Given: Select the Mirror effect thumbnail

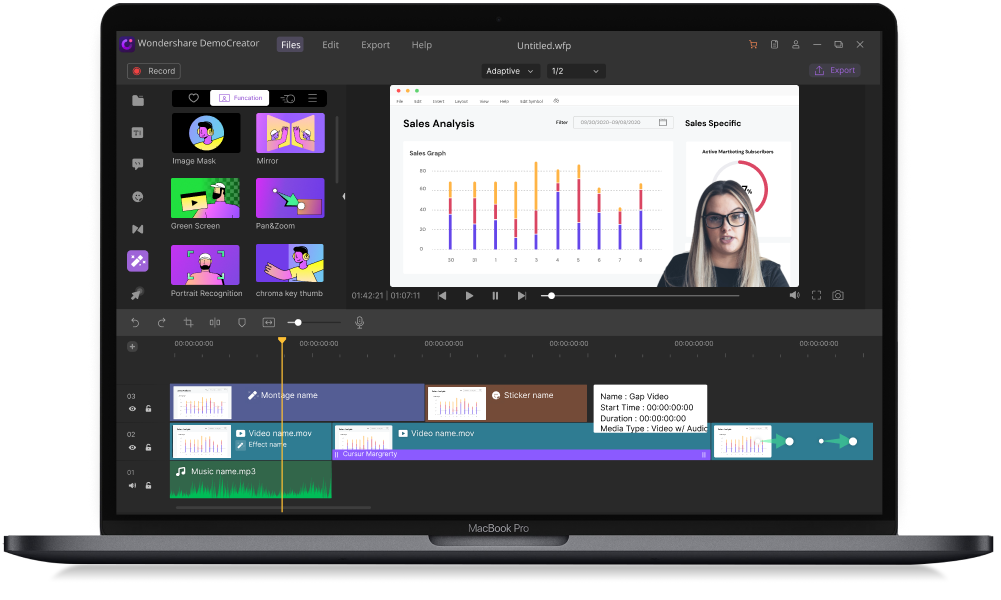Looking at the screenshot, I should tap(290, 133).
